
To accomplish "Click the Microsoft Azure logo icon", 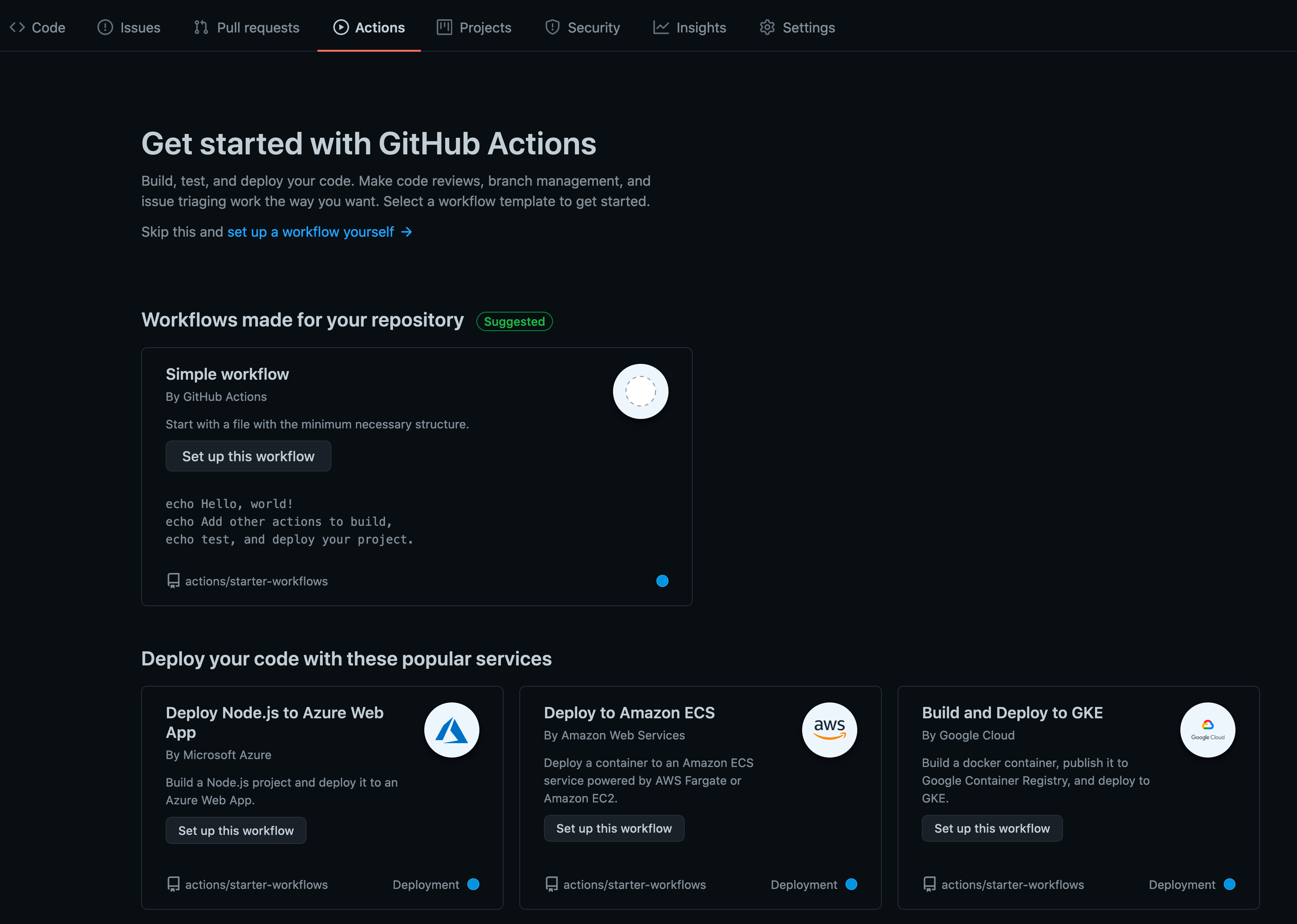I will click(x=452, y=729).
